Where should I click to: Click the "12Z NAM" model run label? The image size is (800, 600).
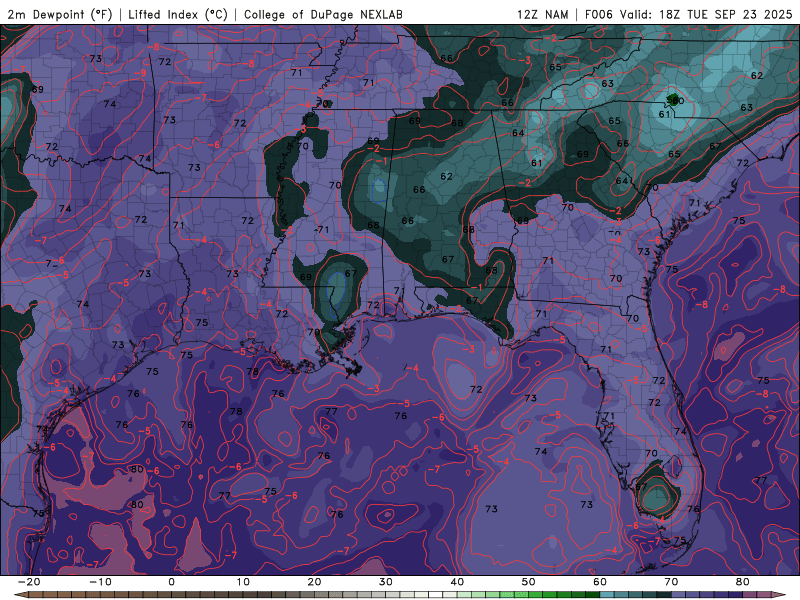542,14
